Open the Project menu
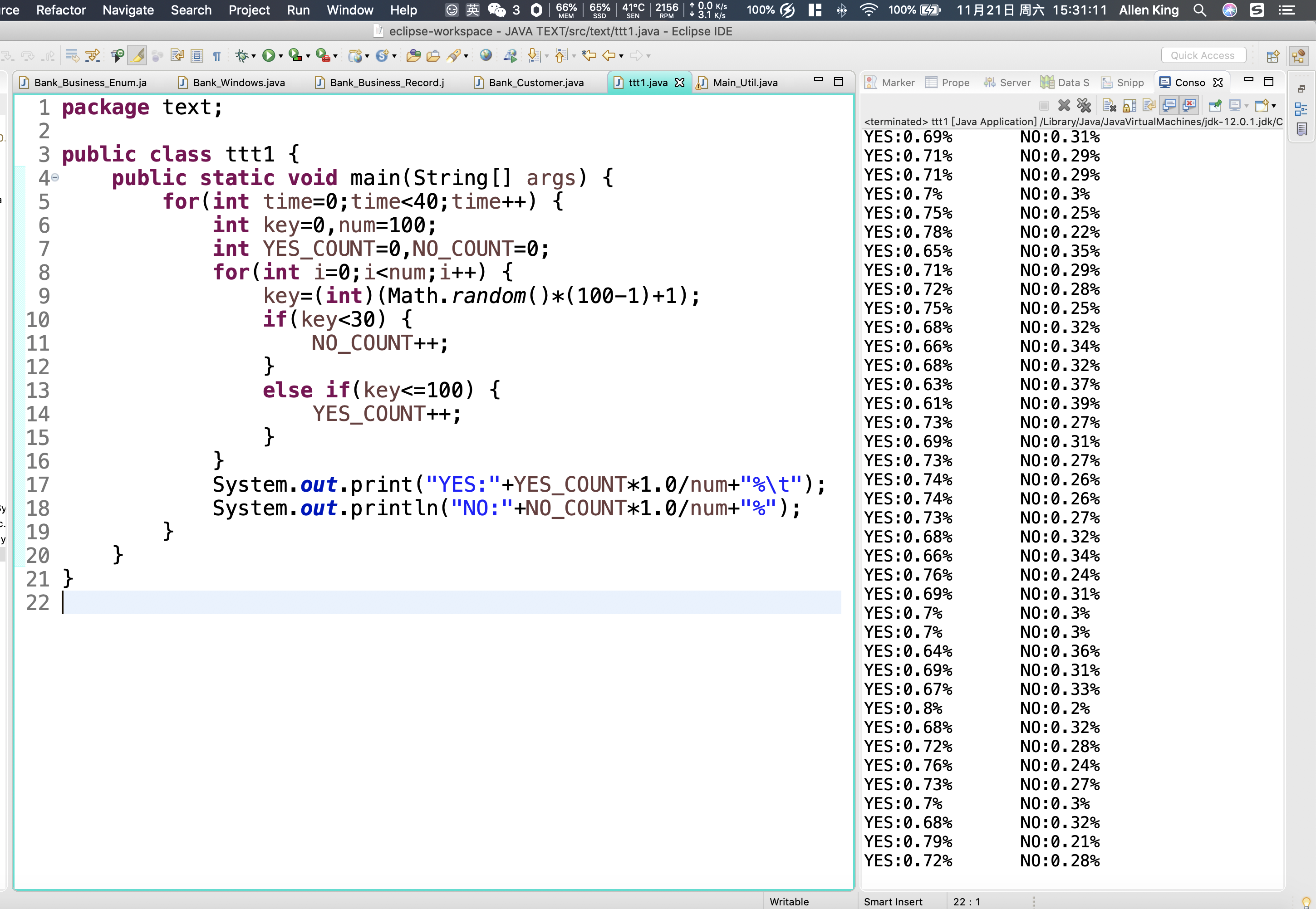Viewport: 1316px width, 909px height. click(x=249, y=10)
